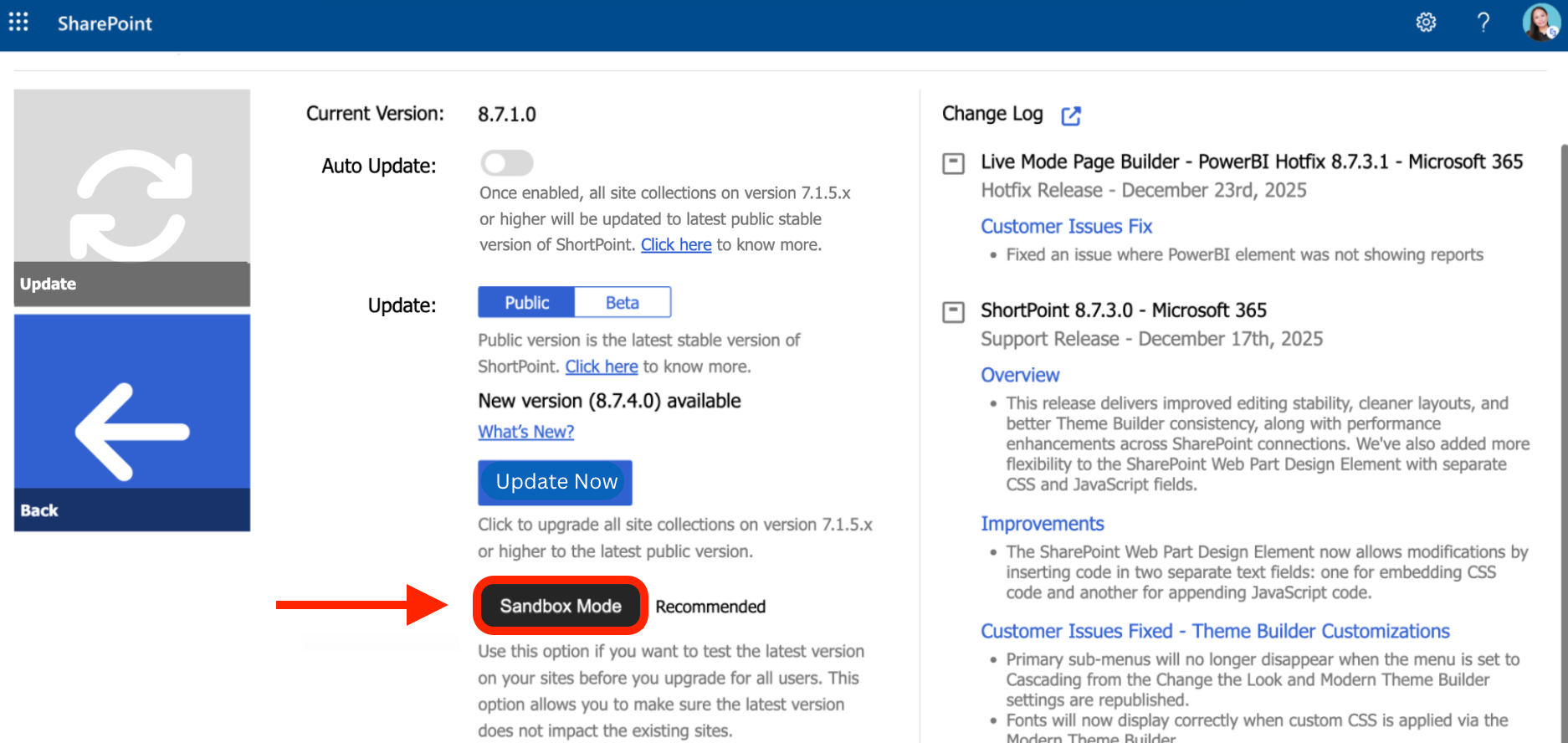The image size is (1568, 743).
Task: Select Customer Issues Fixed - Theme Builder Customizations
Action: pos(1215,631)
